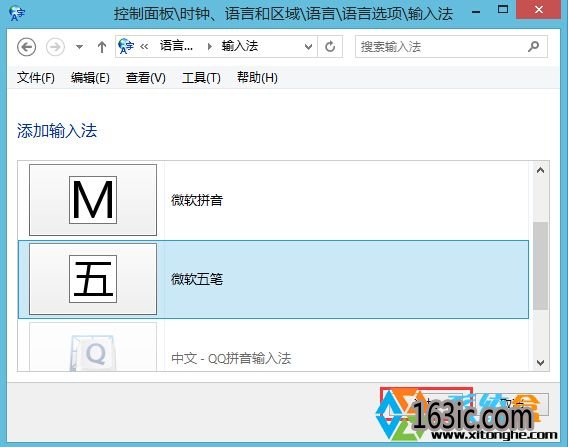The image size is (568, 447).
Task: Click the input method list scrollbar thumb
Action: [x=540, y=266]
